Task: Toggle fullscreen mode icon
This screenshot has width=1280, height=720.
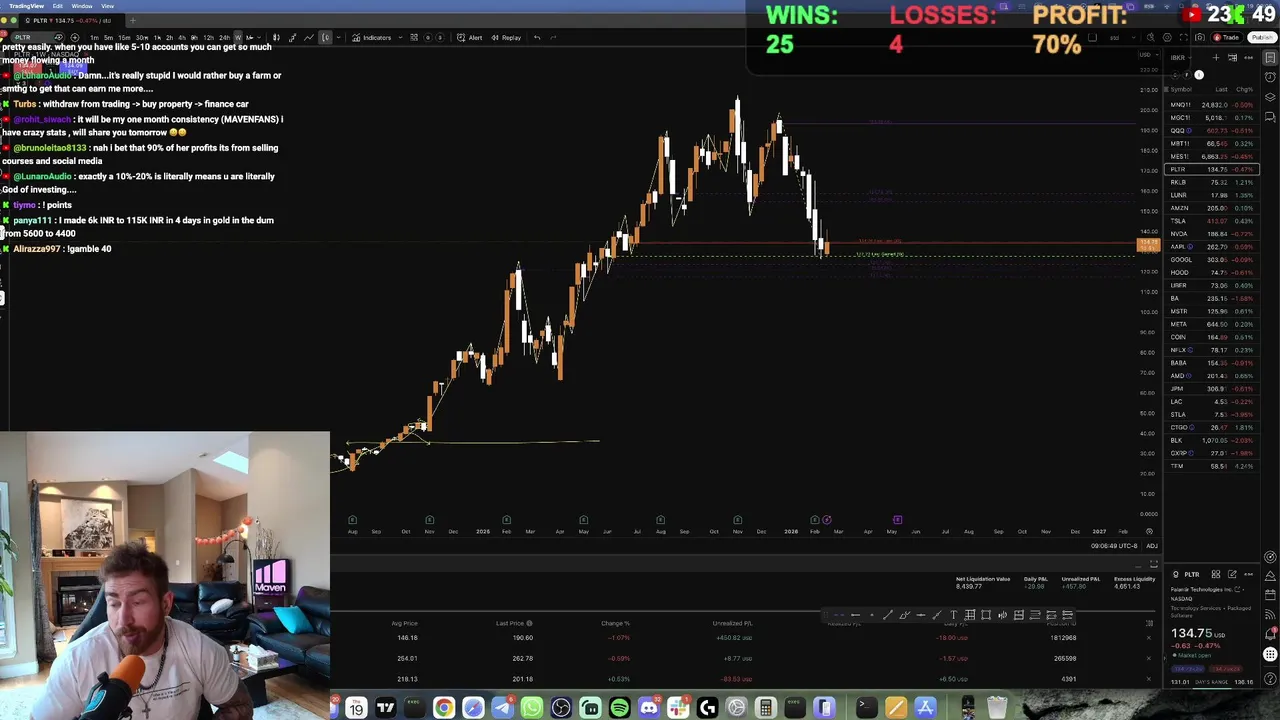Action: (1184, 38)
